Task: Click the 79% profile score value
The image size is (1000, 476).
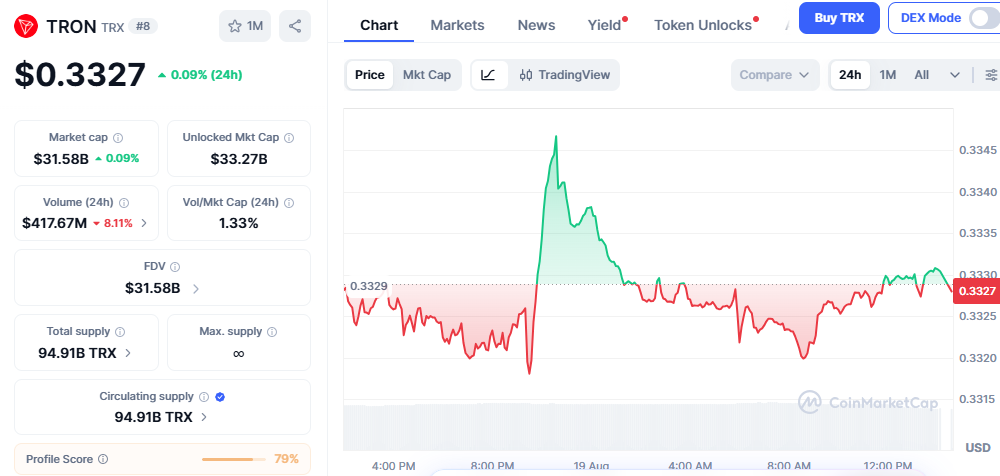Action: (x=286, y=459)
